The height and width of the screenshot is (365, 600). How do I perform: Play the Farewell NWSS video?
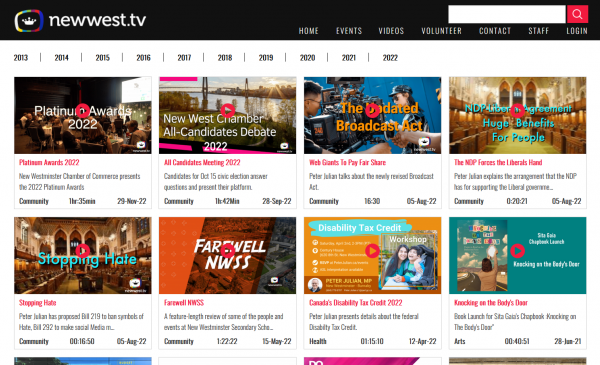click(x=228, y=251)
